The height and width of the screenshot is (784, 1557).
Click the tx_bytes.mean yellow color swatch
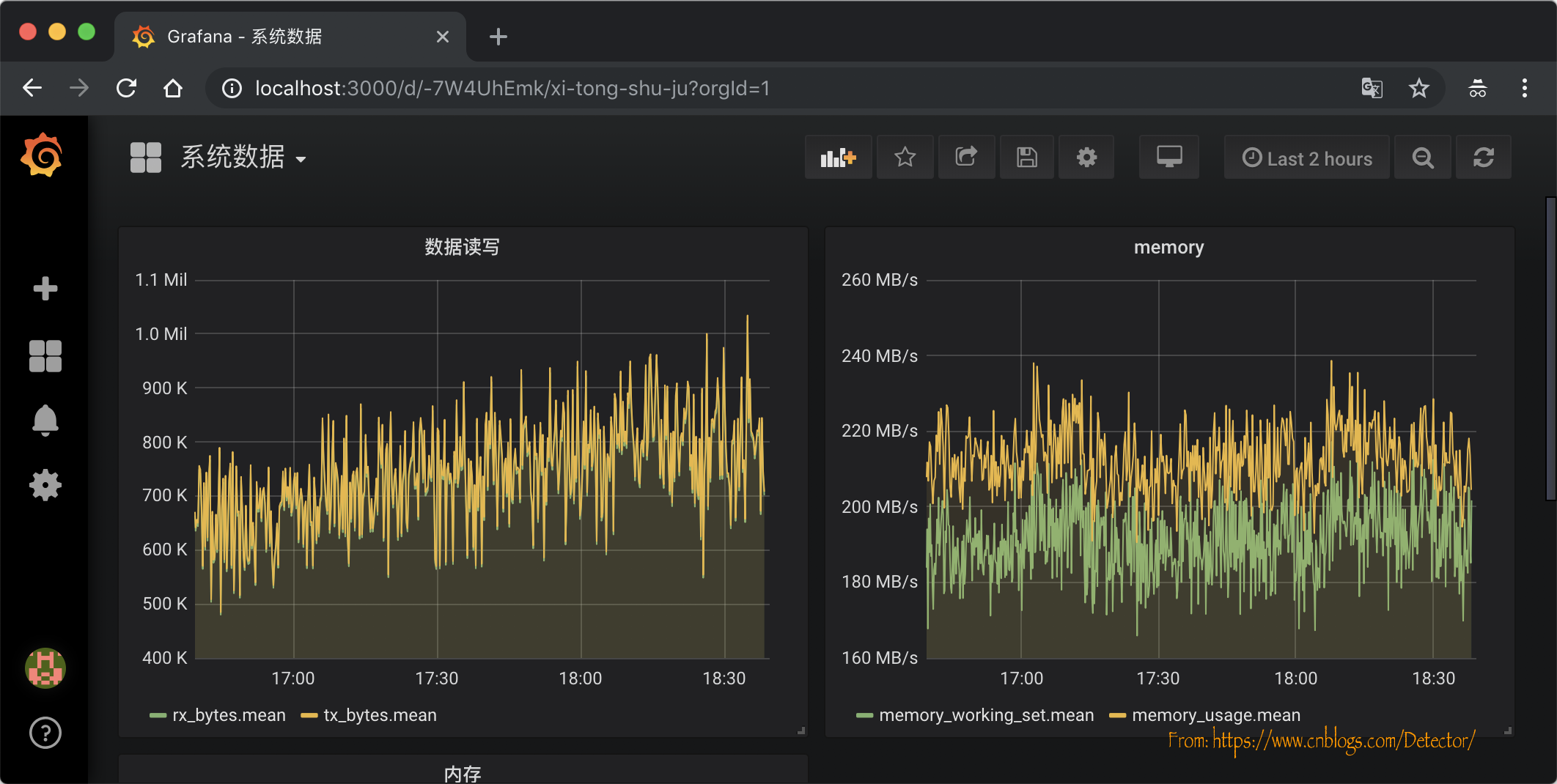(x=309, y=716)
